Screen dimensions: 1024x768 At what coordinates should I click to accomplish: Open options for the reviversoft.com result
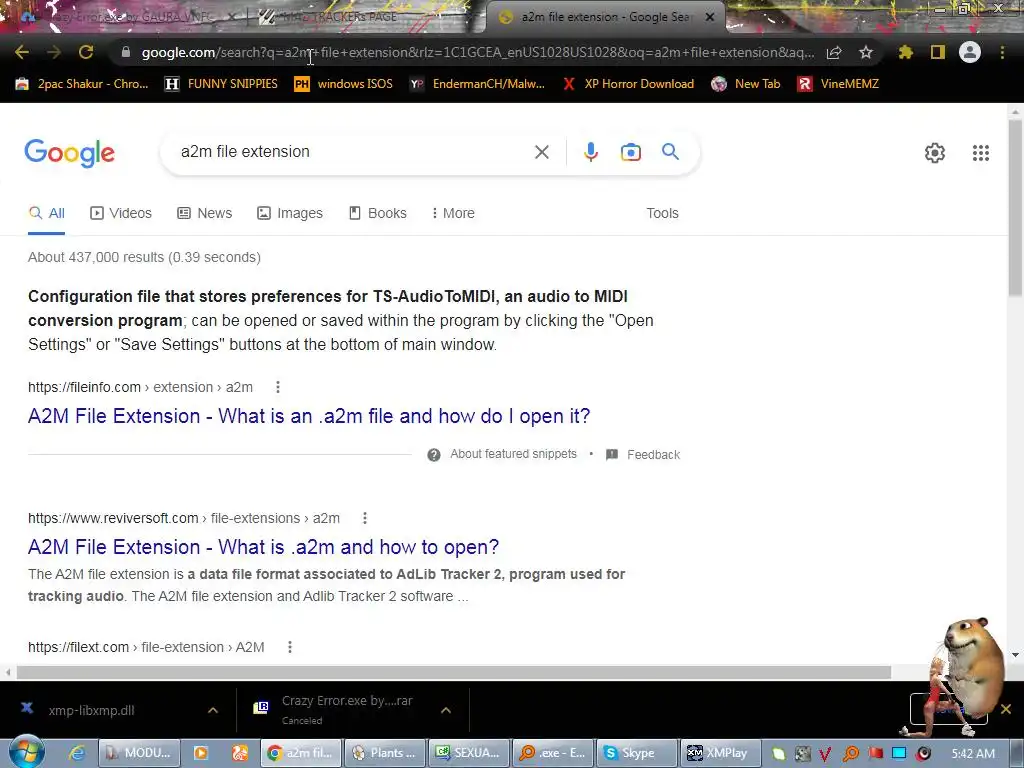(364, 518)
